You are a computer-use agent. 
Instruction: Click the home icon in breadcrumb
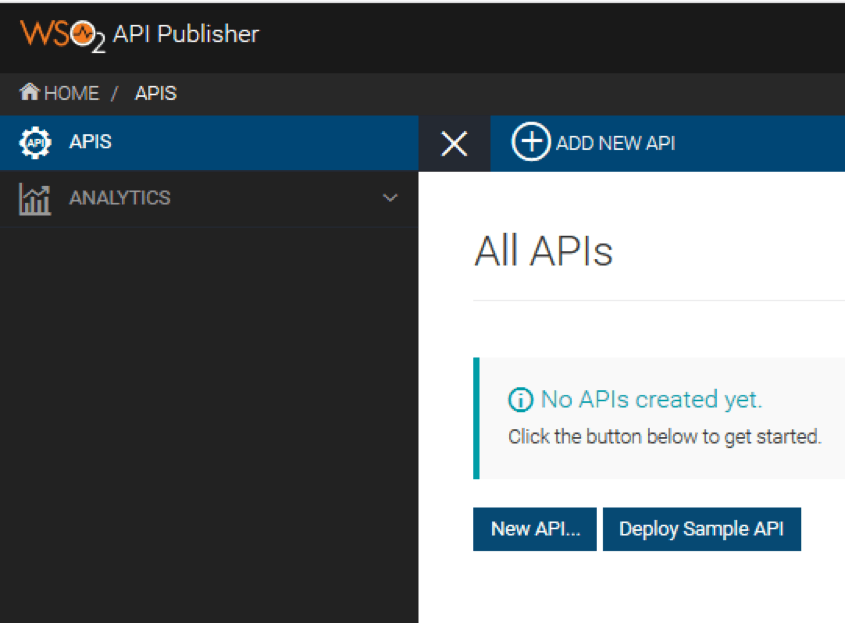[x=30, y=92]
